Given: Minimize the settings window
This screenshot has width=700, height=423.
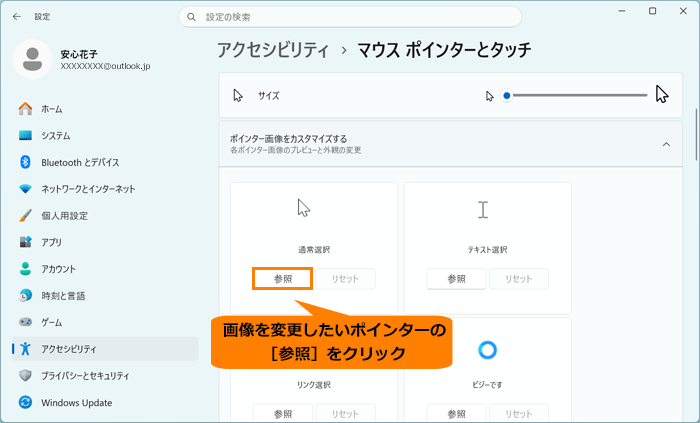Looking at the screenshot, I should [x=622, y=11].
